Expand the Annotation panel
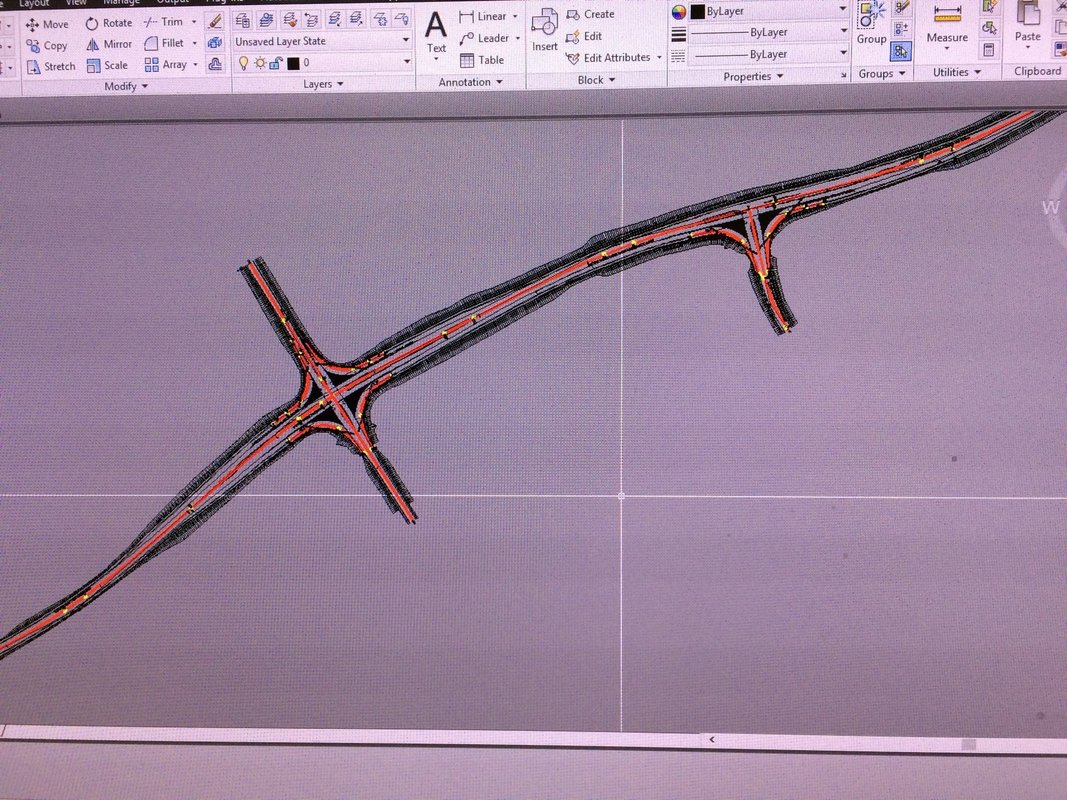The width and height of the screenshot is (1067, 800). [470, 82]
